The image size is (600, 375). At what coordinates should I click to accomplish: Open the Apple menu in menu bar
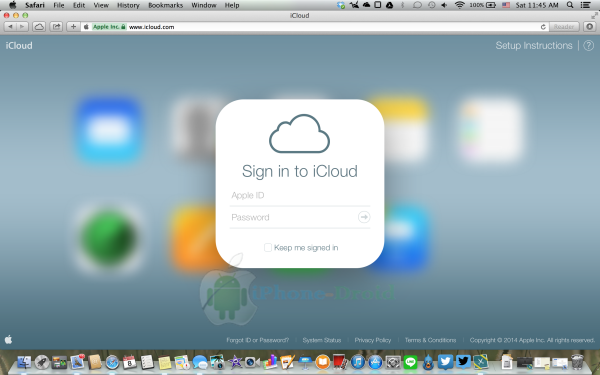tap(12, 5)
